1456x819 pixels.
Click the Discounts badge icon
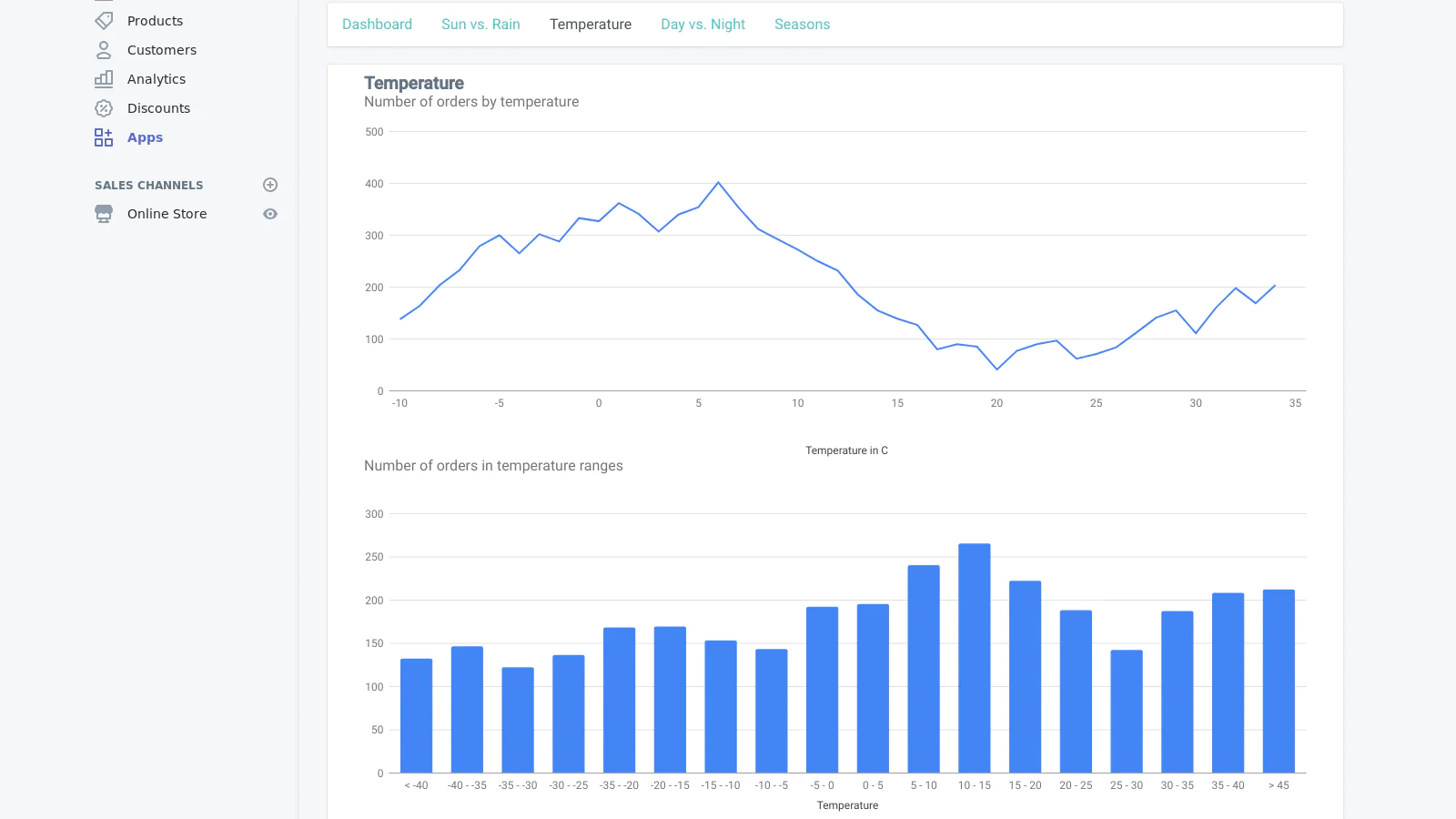104,108
